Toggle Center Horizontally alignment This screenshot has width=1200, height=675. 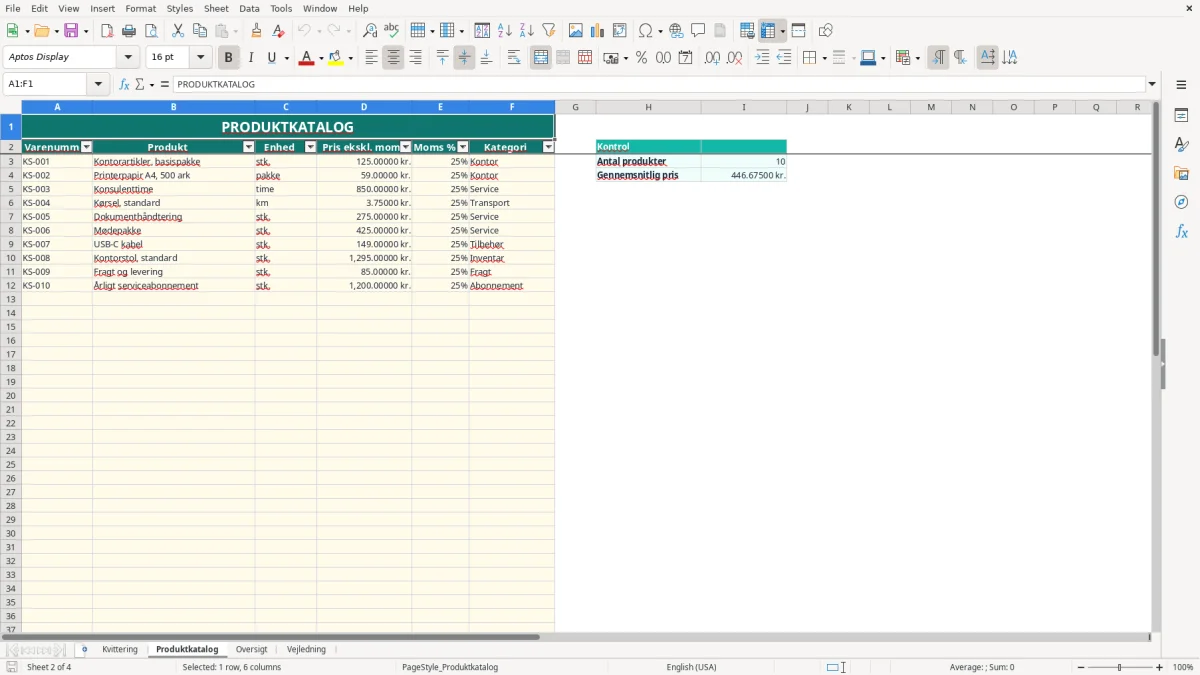[393, 58]
